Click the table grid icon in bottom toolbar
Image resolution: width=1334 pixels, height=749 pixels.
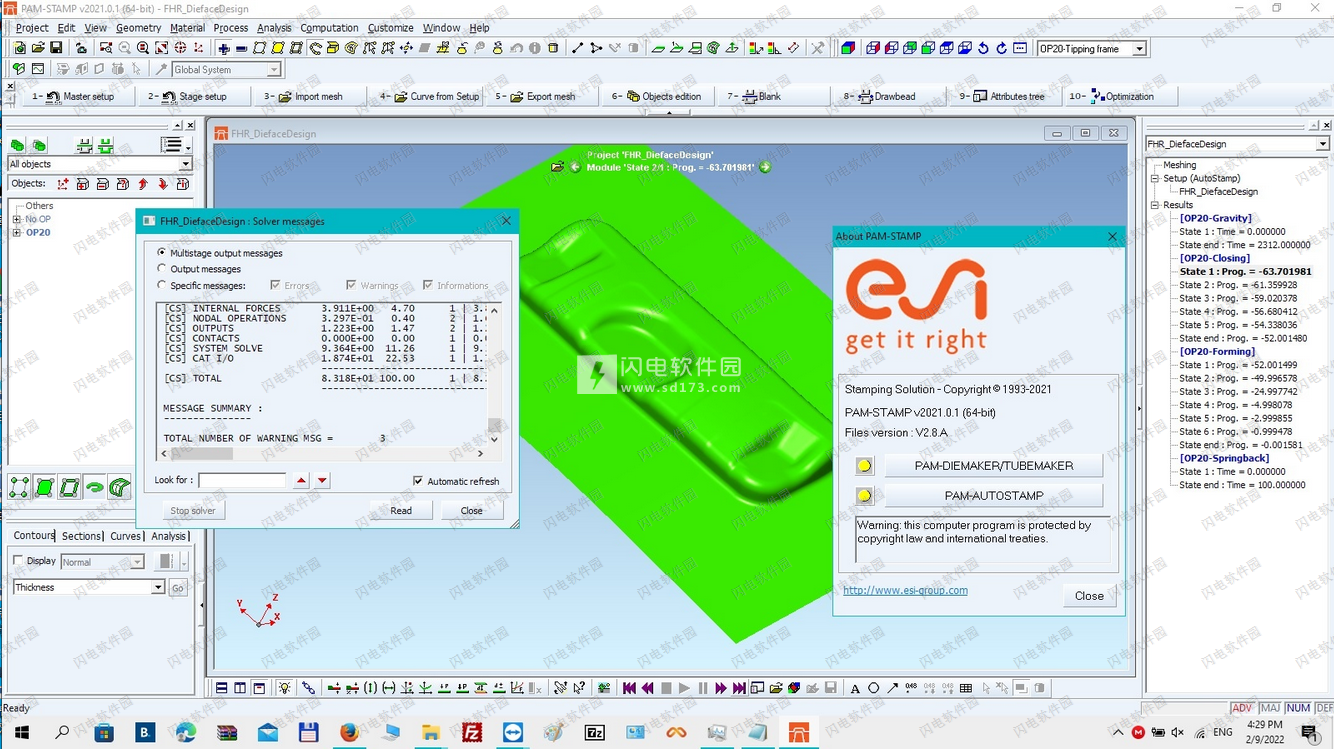pos(965,688)
